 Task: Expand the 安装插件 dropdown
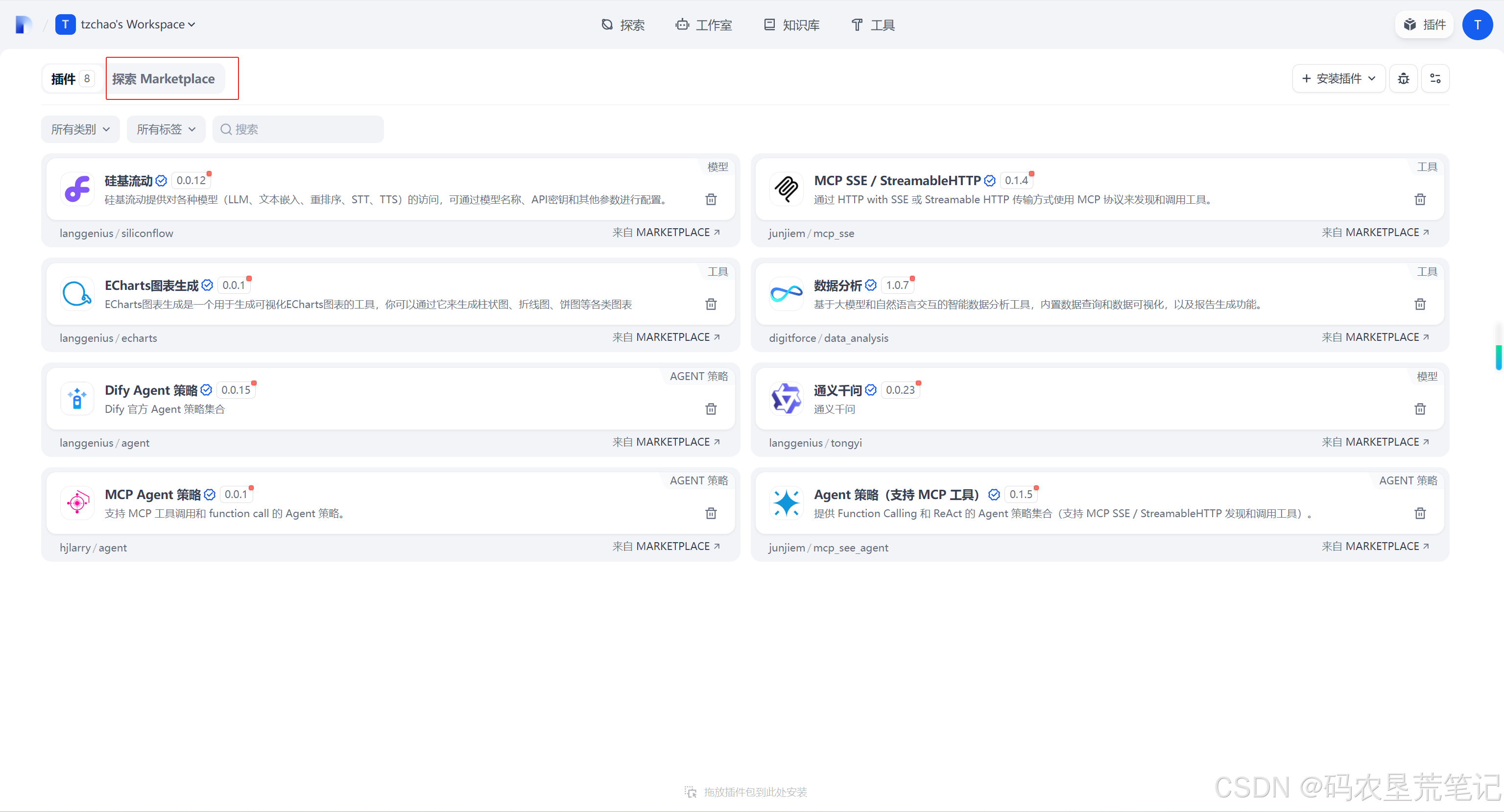click(x=1339, y=78)
